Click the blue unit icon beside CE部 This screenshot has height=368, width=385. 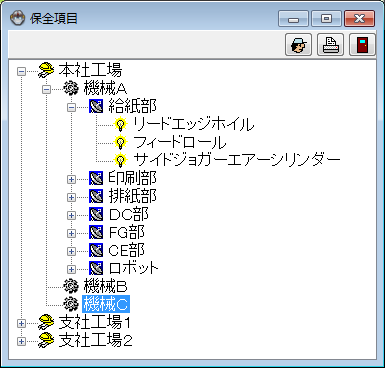[x=96, y=251]
